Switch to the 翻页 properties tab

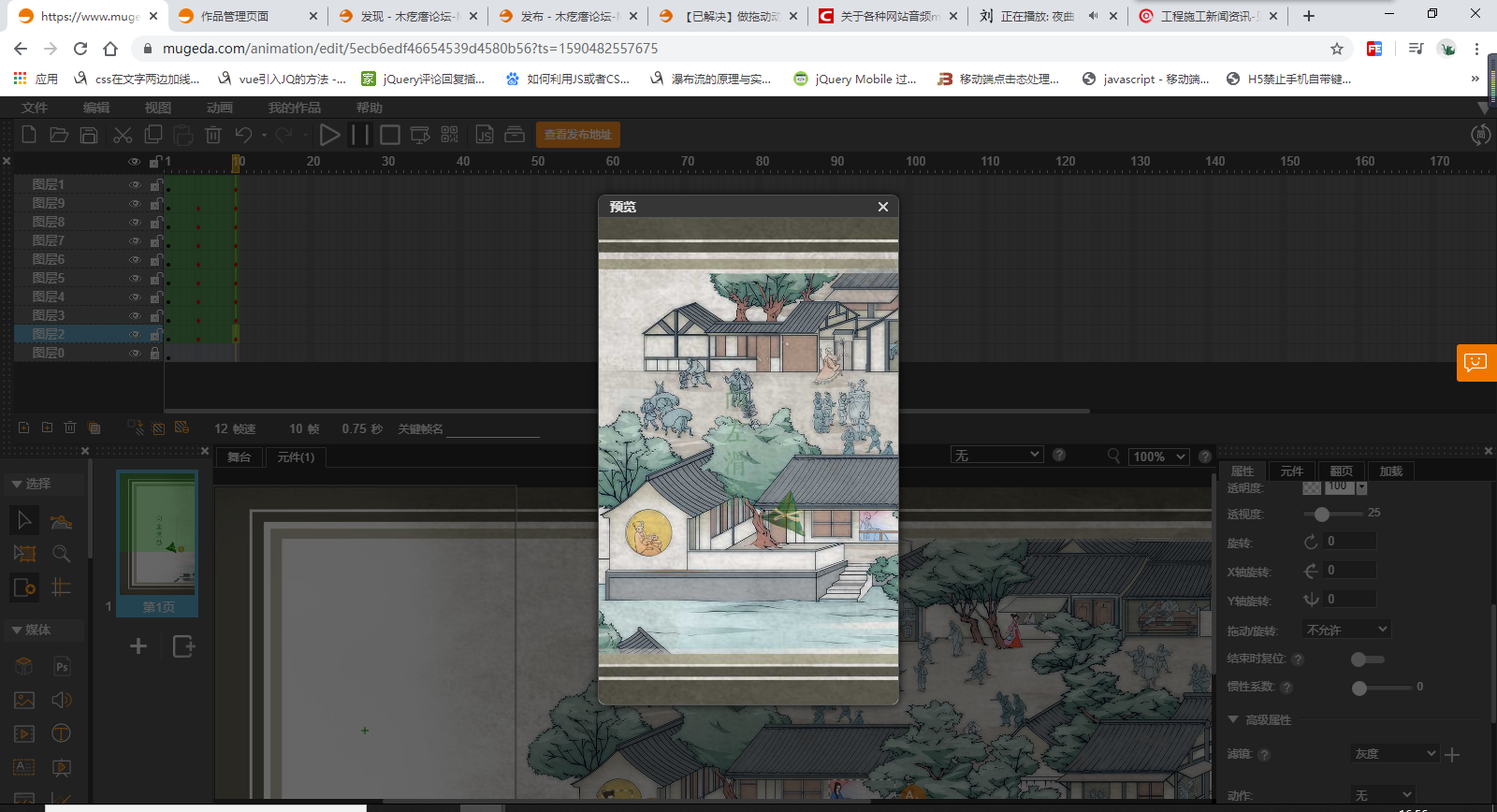(1341, 471)
